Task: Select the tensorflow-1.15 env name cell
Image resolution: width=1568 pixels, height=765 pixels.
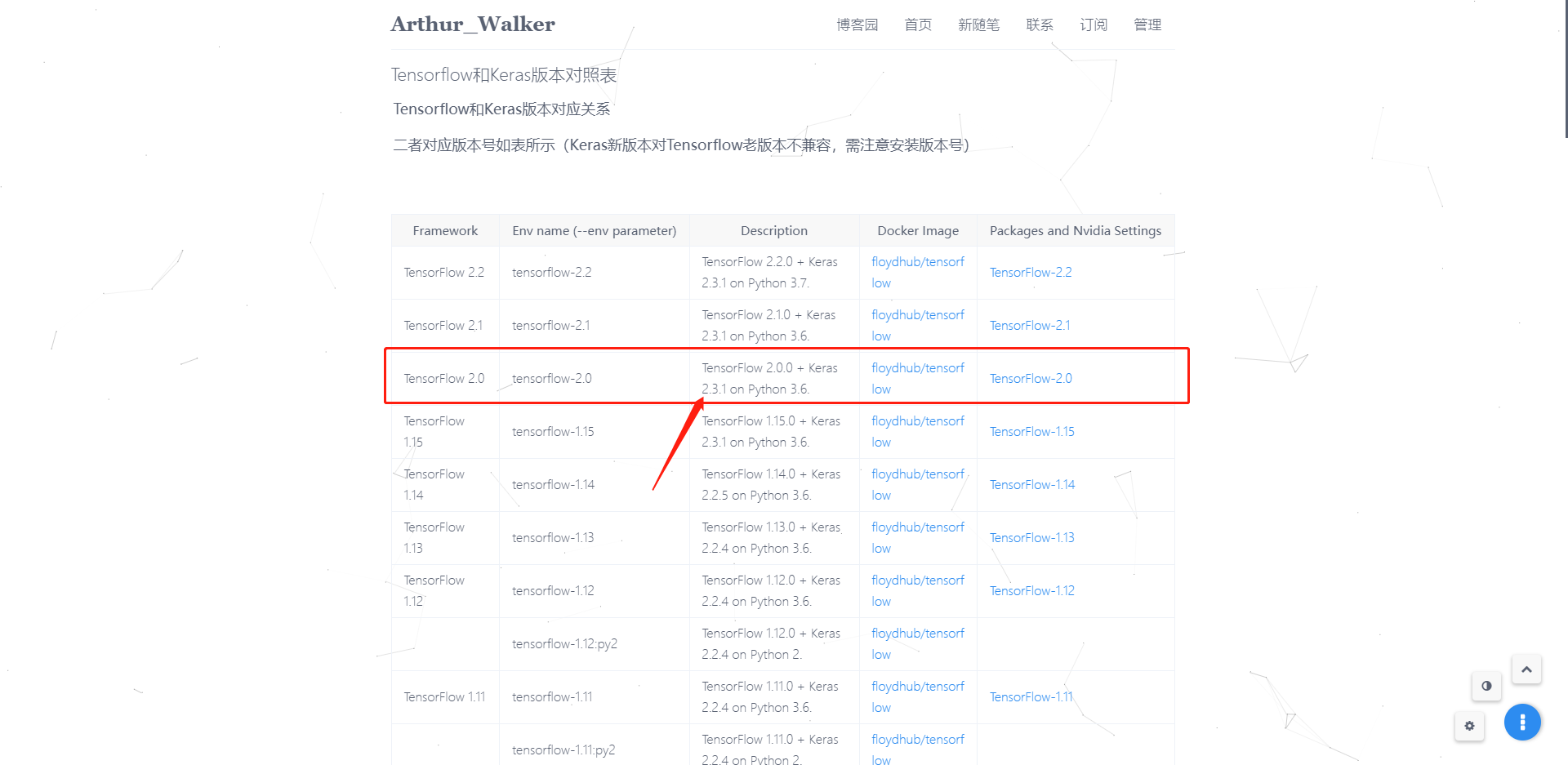Action: click(595, 432)
